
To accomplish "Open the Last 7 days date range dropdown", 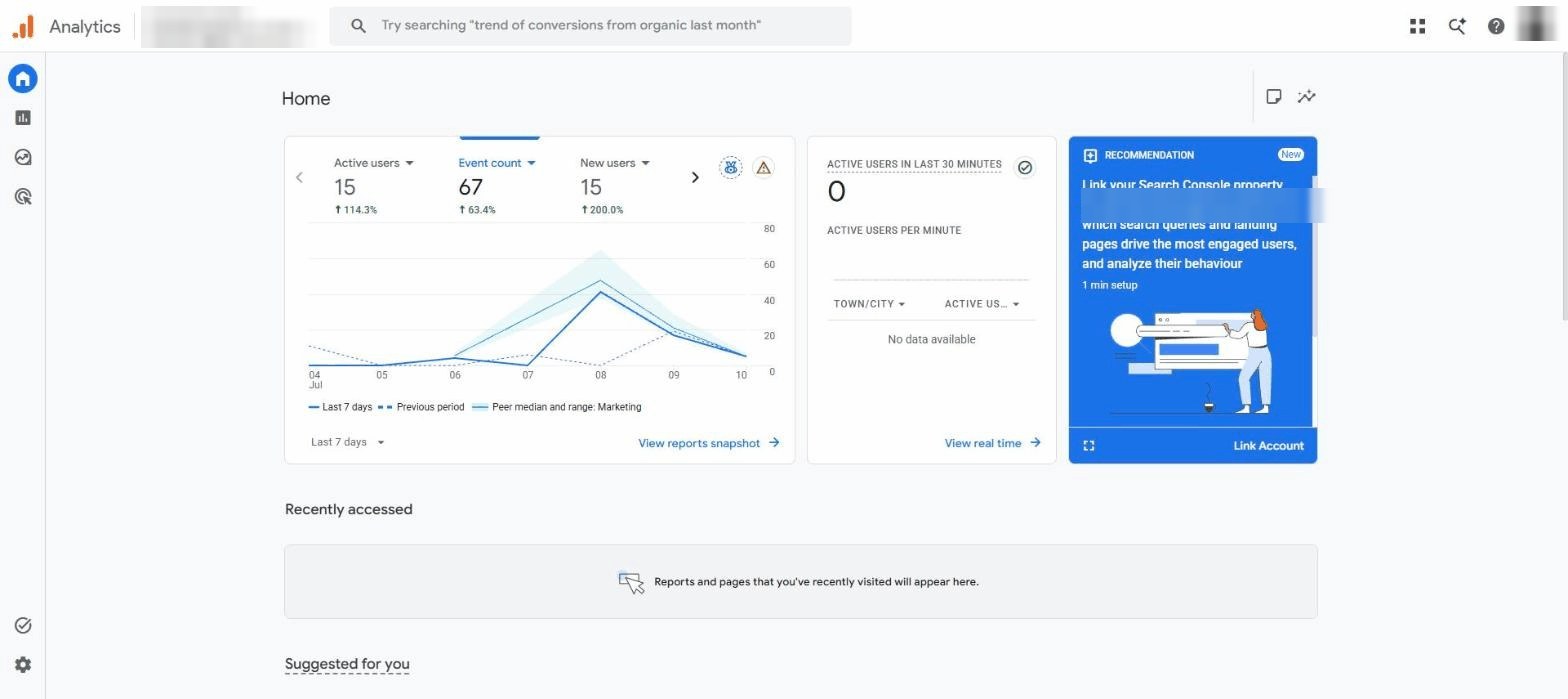I will (x=348, y=442).
